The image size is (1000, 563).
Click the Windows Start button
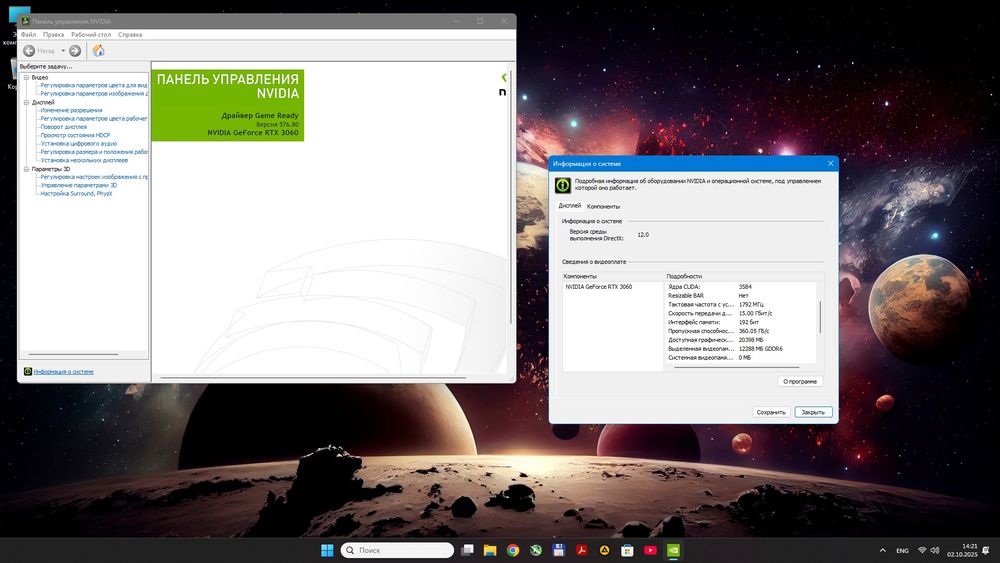(x=327, y=550)
